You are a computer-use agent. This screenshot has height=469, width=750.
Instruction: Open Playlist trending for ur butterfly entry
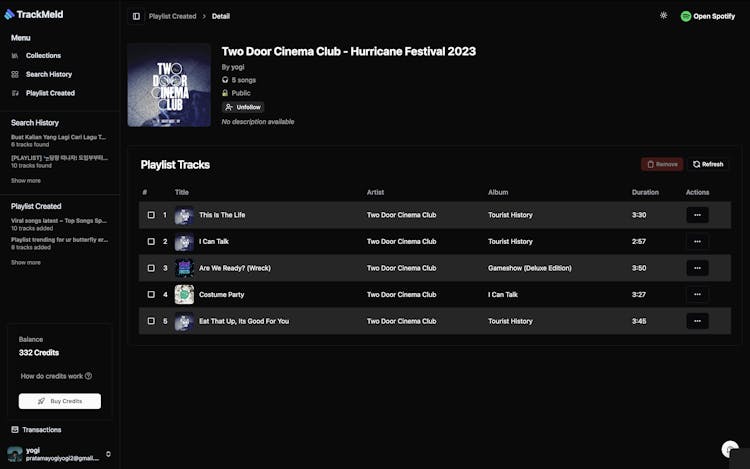(x=59, y=243)
